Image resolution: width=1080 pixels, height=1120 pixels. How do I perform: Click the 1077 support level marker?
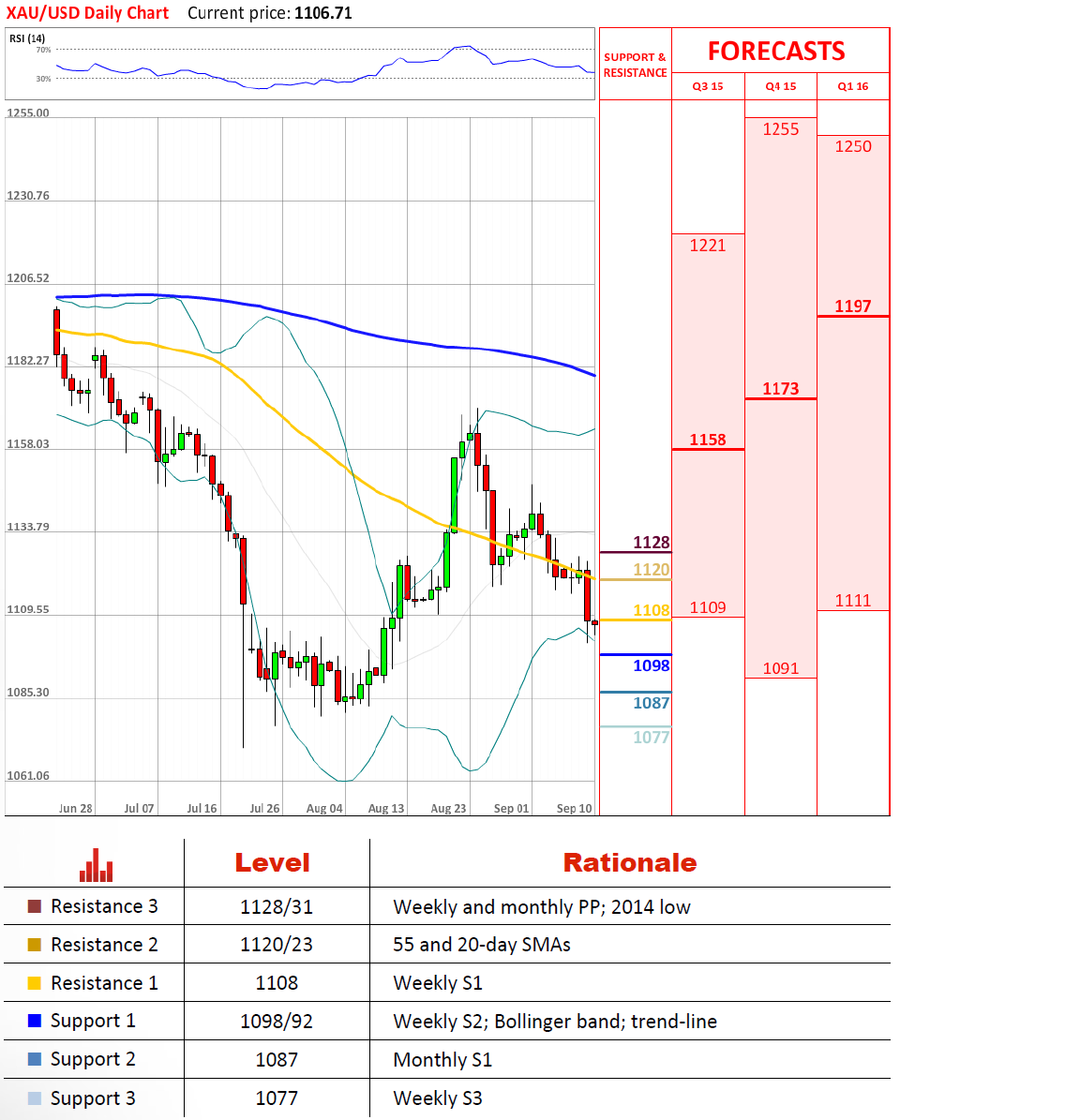pos(652,738)
